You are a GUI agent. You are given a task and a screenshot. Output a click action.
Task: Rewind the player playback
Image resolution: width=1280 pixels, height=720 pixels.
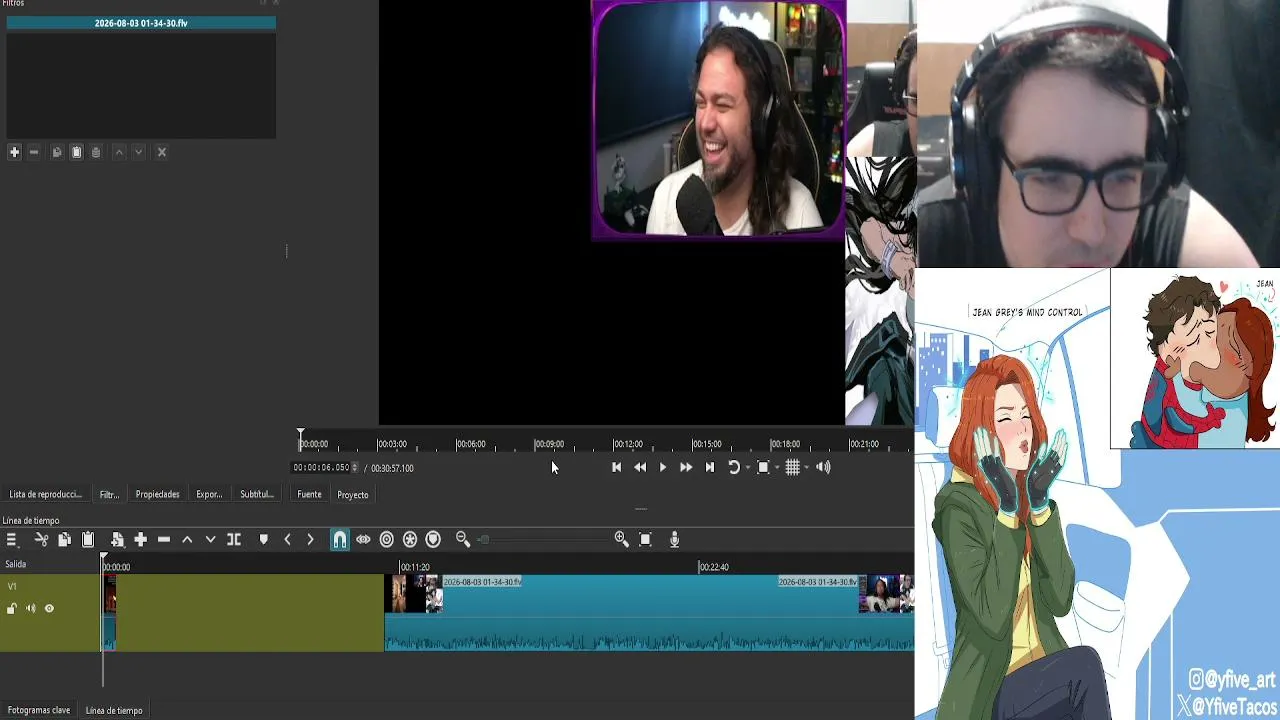pos(640,467)
